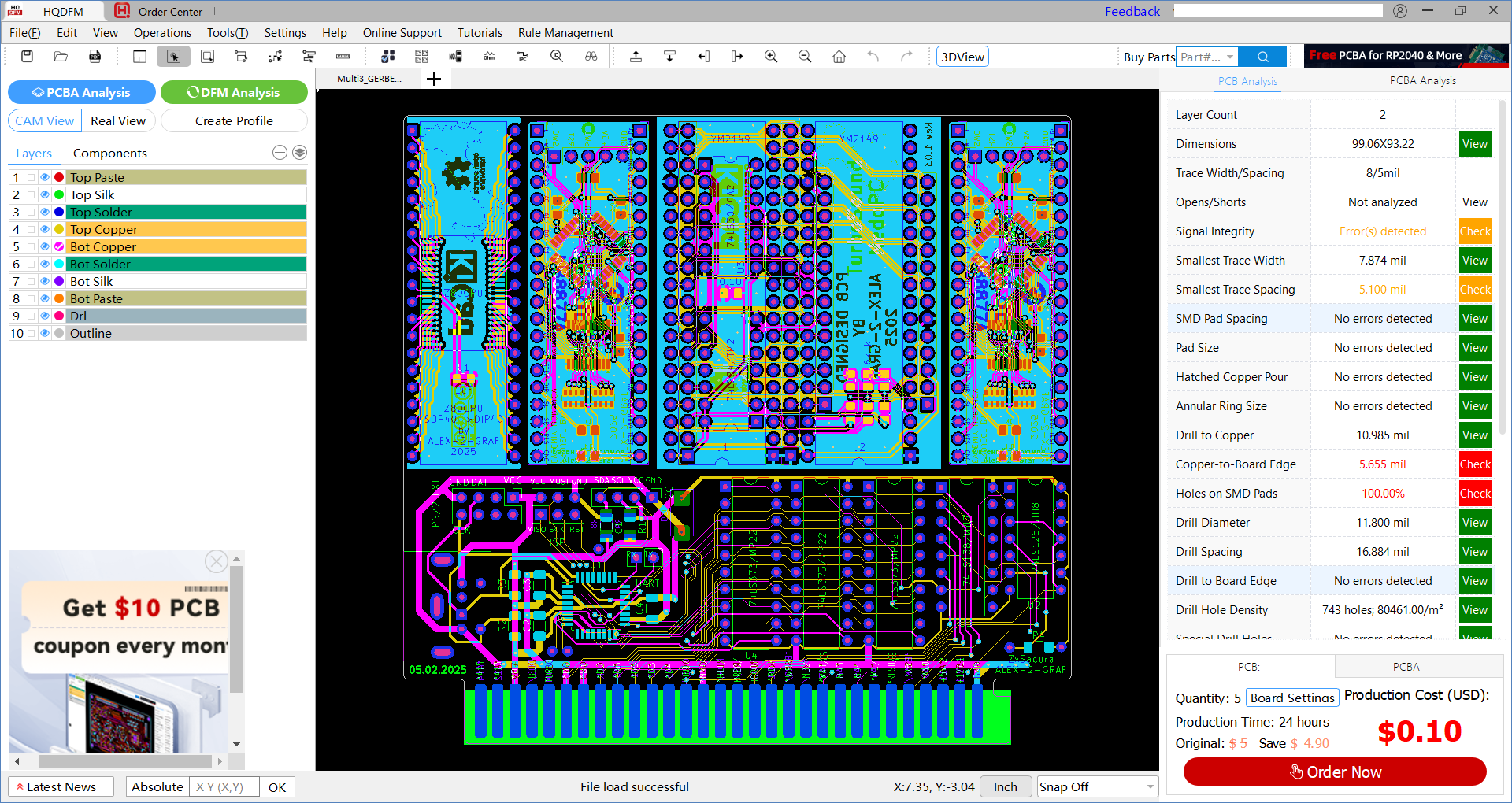Toggle visibility of the Drl layer
This screenshot has height=803, width=1512.
click(x=45, y=316)
